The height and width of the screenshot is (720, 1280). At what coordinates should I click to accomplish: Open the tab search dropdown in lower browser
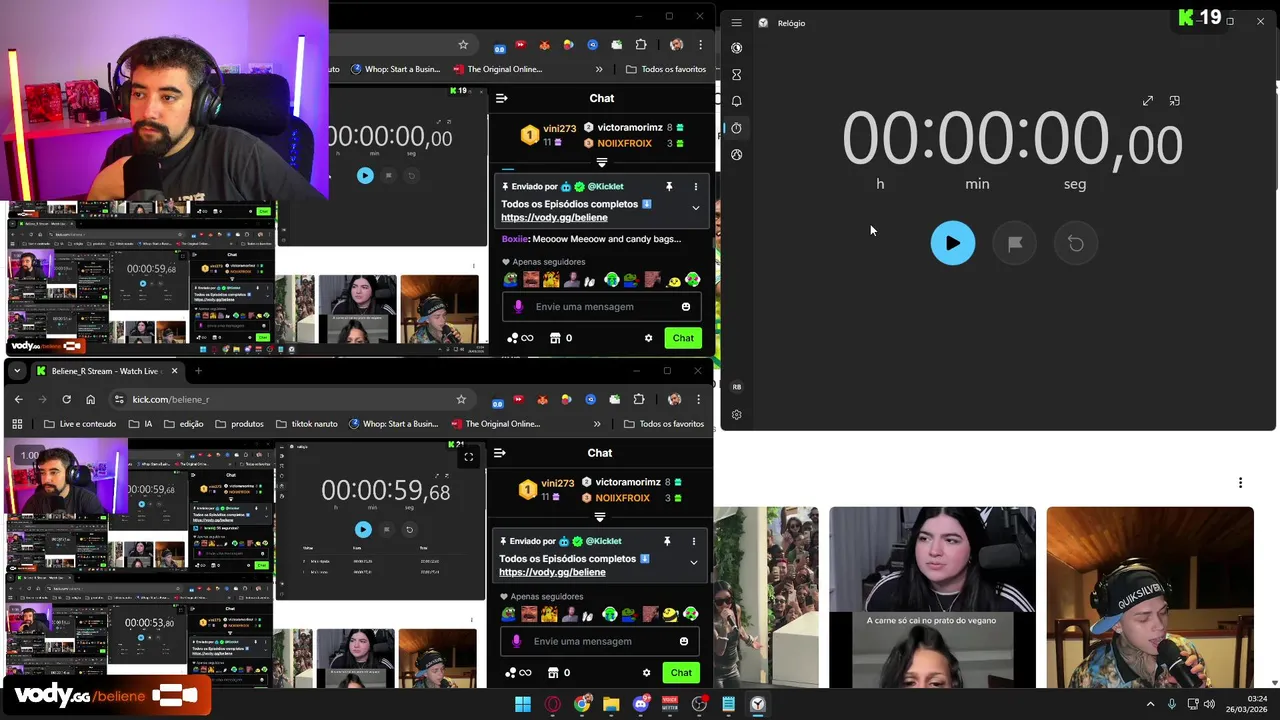point(17,371)
